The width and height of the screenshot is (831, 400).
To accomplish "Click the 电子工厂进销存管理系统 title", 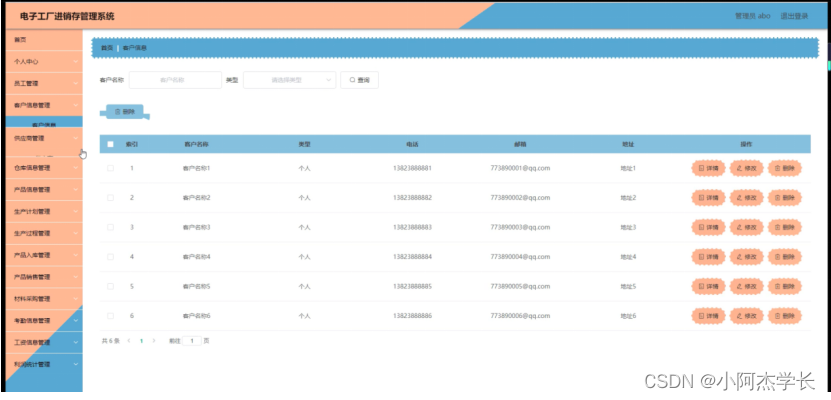I will tap(67, 16).
